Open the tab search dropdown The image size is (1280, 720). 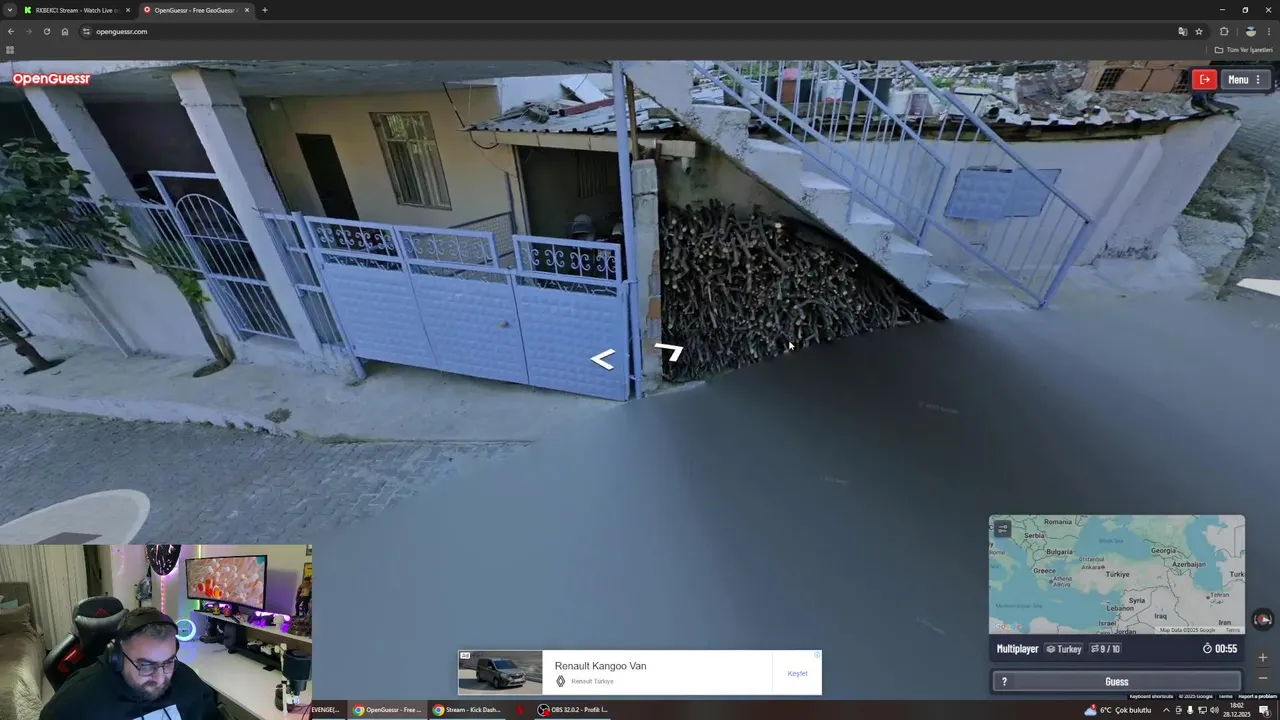tap(9, 10)
